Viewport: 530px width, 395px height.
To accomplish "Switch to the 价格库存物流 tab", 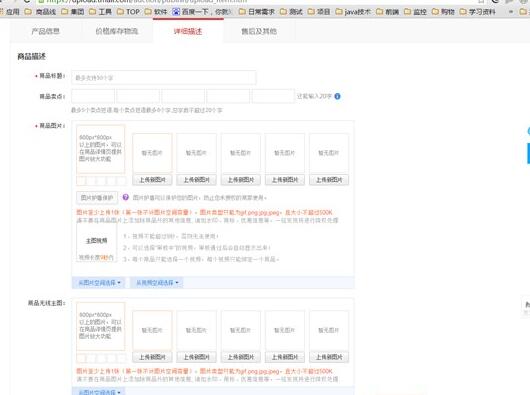I will 117,31.
